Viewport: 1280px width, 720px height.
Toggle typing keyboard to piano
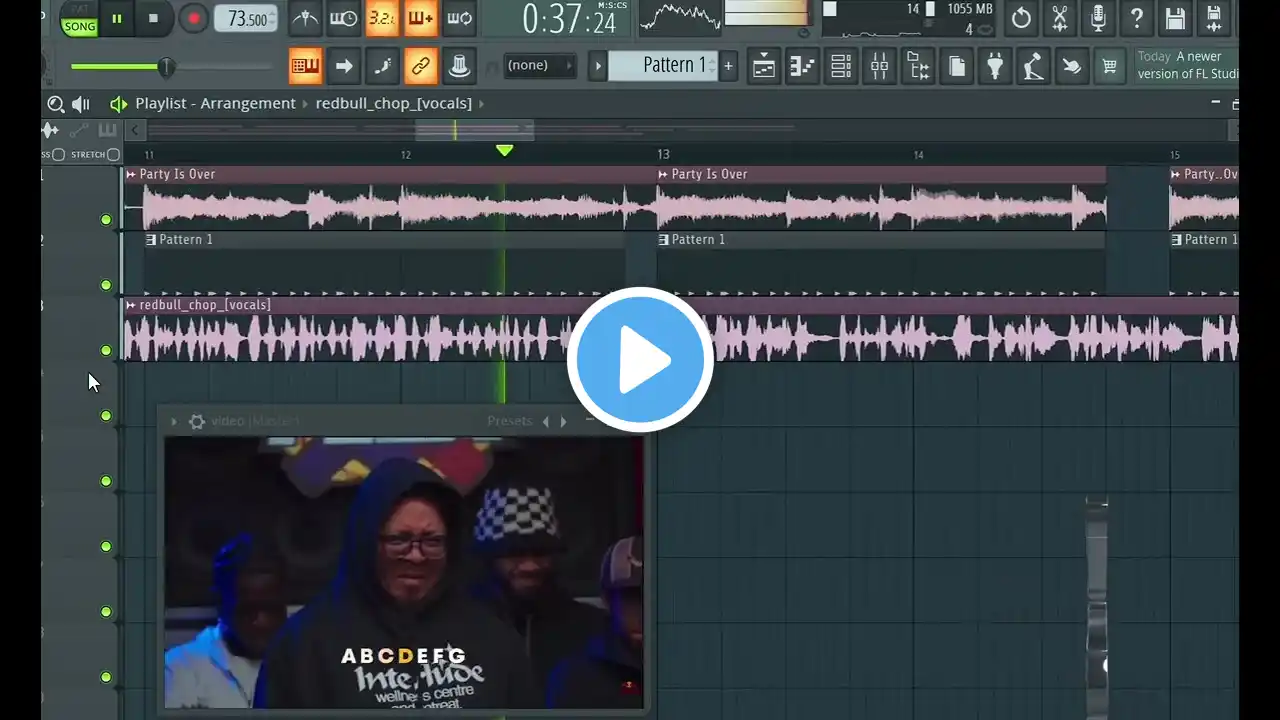(305, 66)
